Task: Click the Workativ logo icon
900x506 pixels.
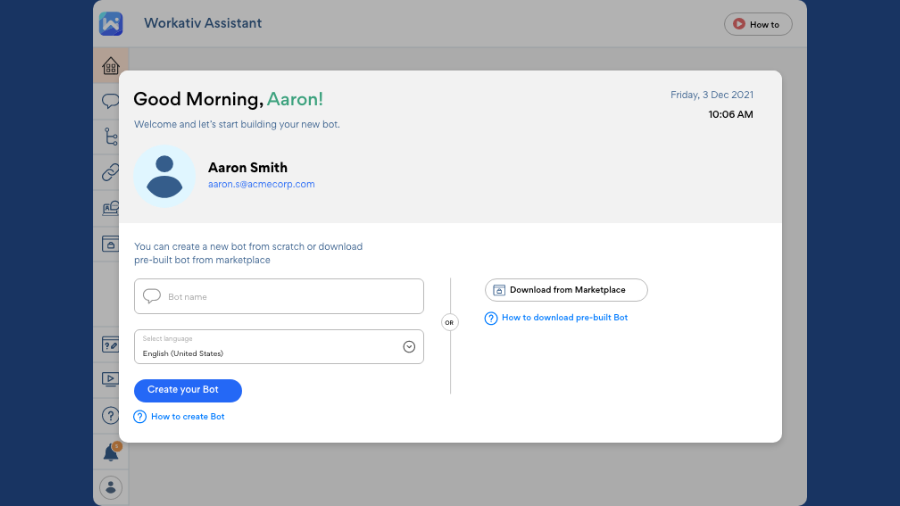Action: [111, 24]
